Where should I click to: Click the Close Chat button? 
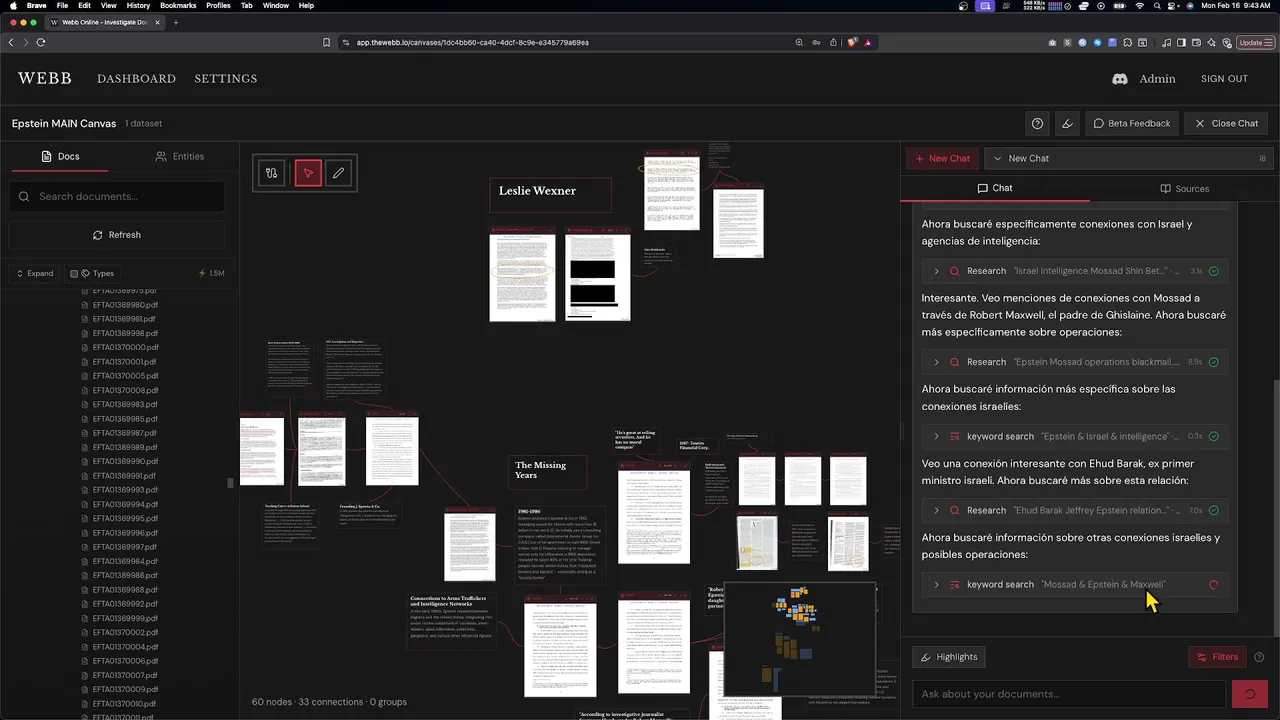[x=1227, y=123]
